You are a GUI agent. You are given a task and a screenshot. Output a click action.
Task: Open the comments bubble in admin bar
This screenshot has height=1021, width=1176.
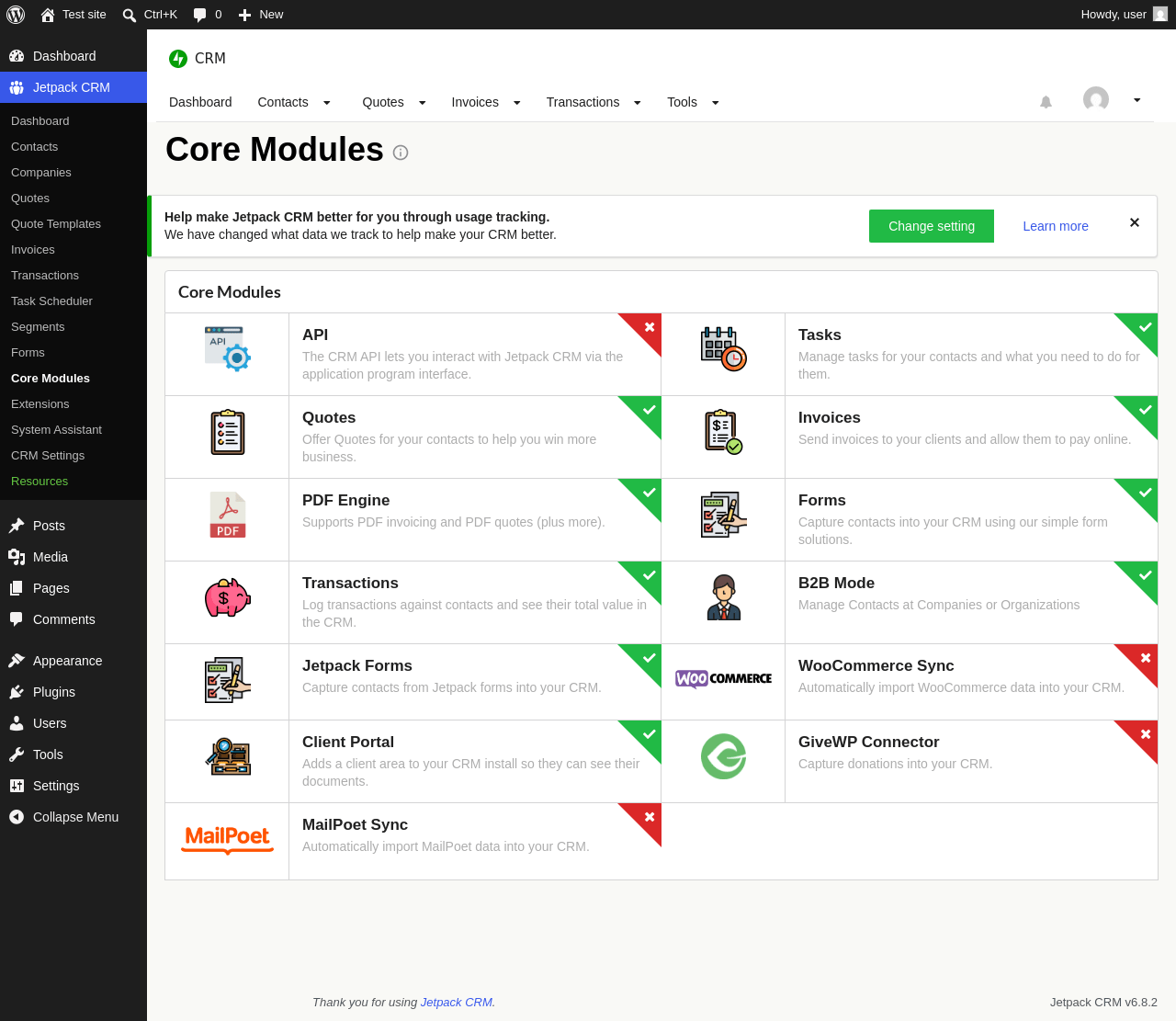point(199,15)
